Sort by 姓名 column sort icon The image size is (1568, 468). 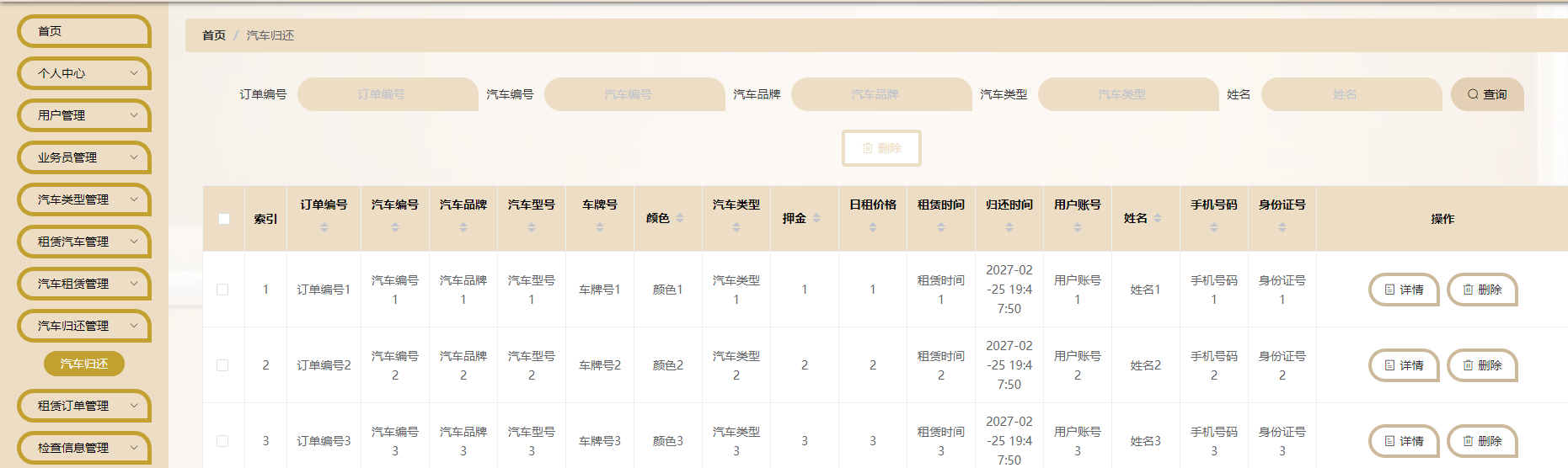(1158, 218)
